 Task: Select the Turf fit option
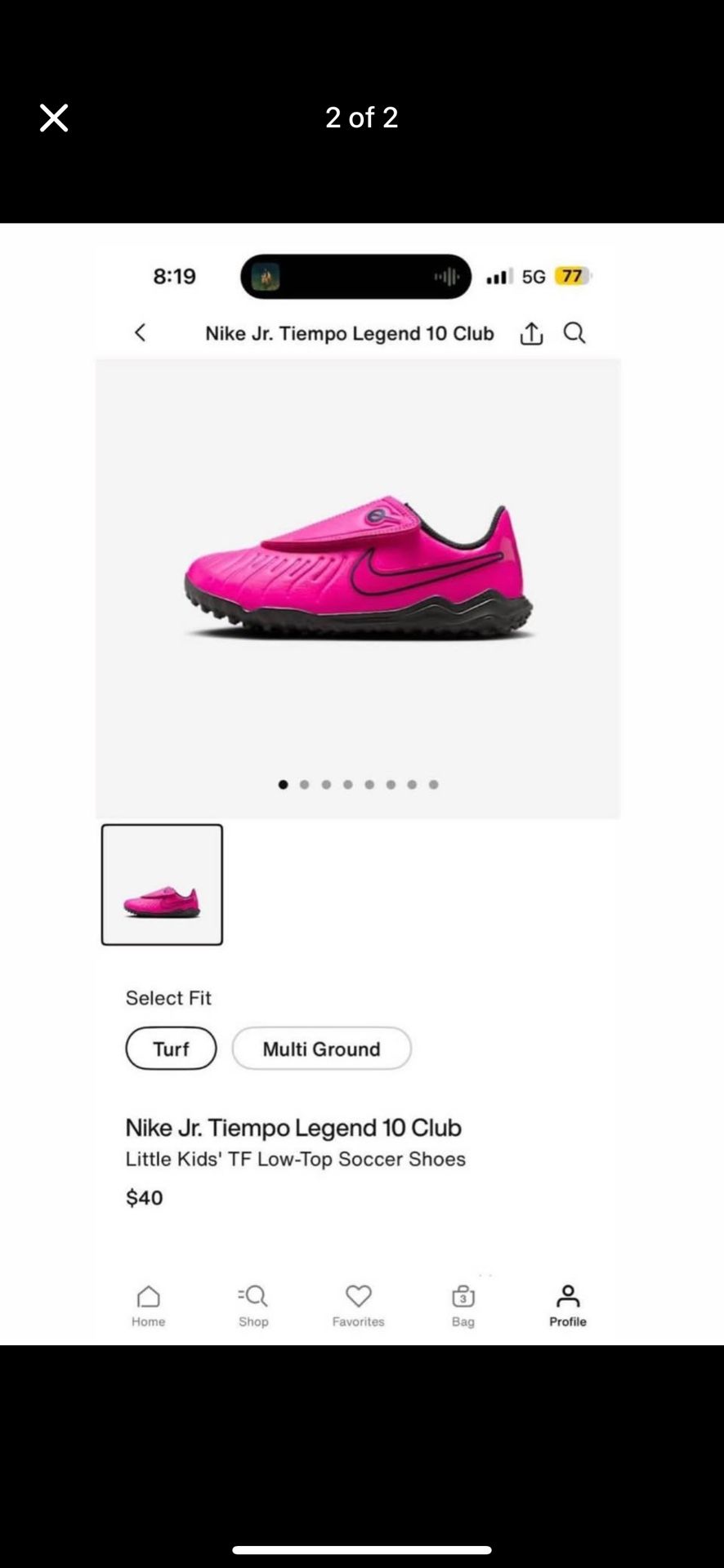(x=171, y=1049)
